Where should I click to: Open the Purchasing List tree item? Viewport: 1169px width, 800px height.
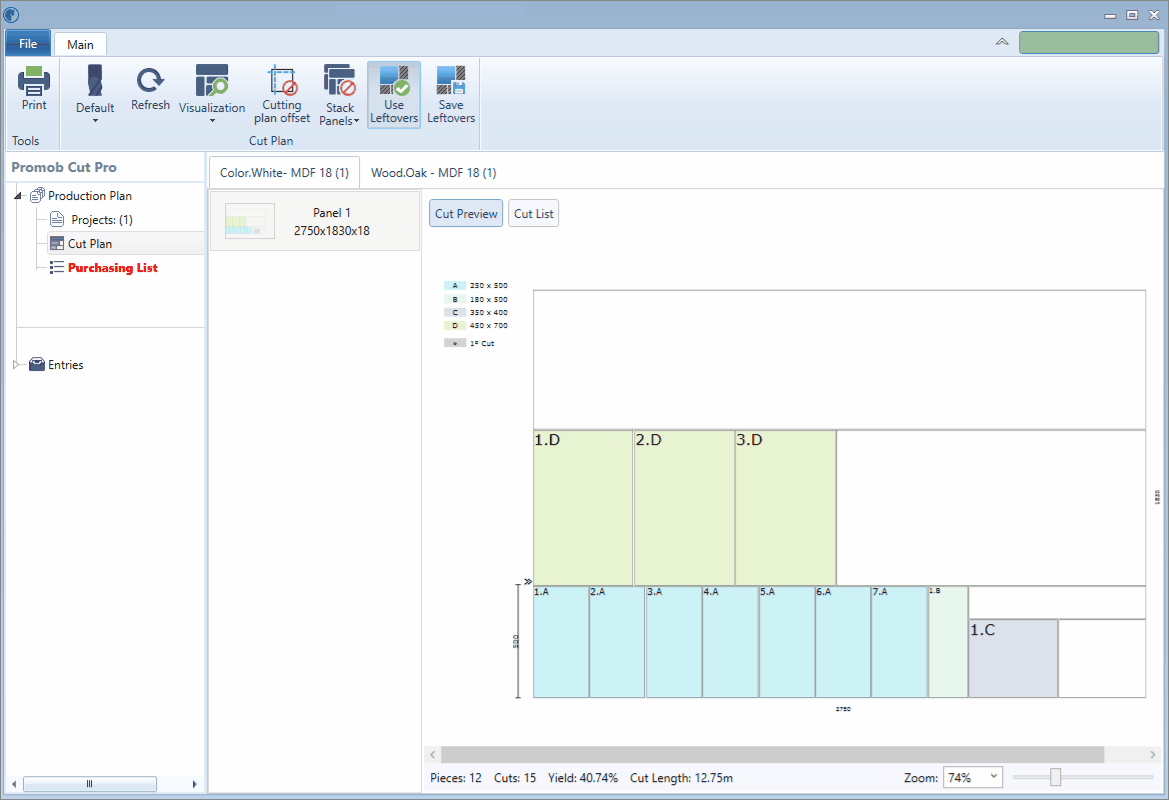click(113, 268)
